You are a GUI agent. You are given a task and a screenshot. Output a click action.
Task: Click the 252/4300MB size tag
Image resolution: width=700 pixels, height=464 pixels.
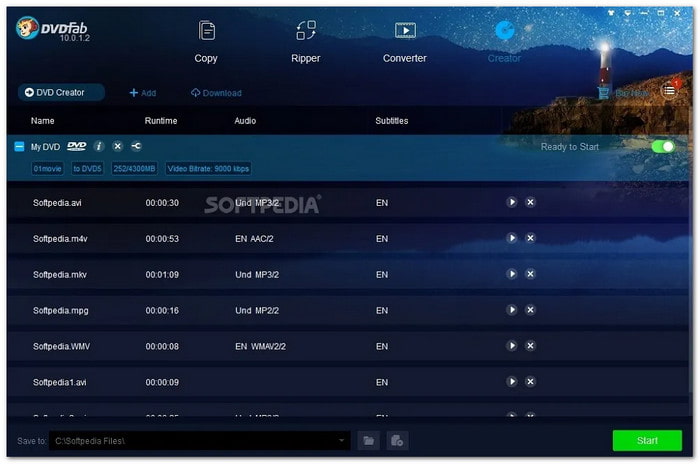click(134, 169)
